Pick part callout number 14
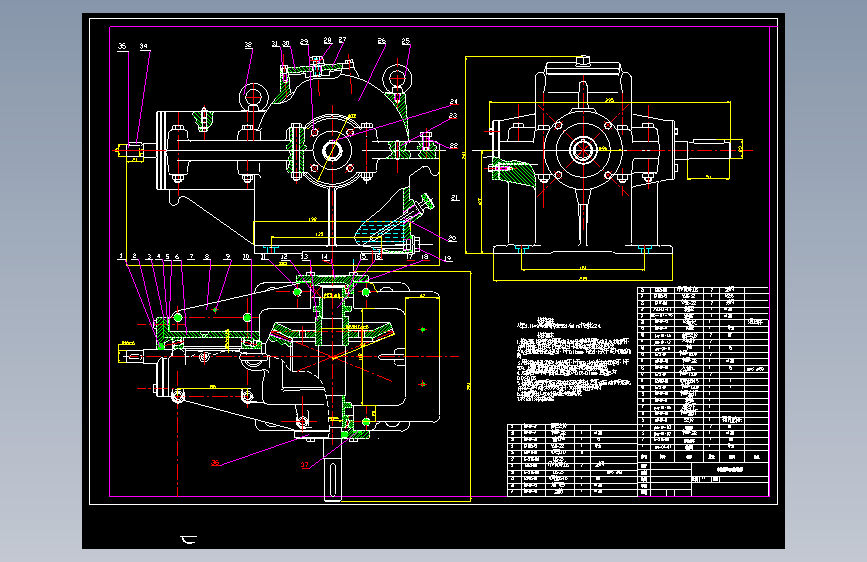The height and width of the screenshot is (562, 867). coord(325,257)
